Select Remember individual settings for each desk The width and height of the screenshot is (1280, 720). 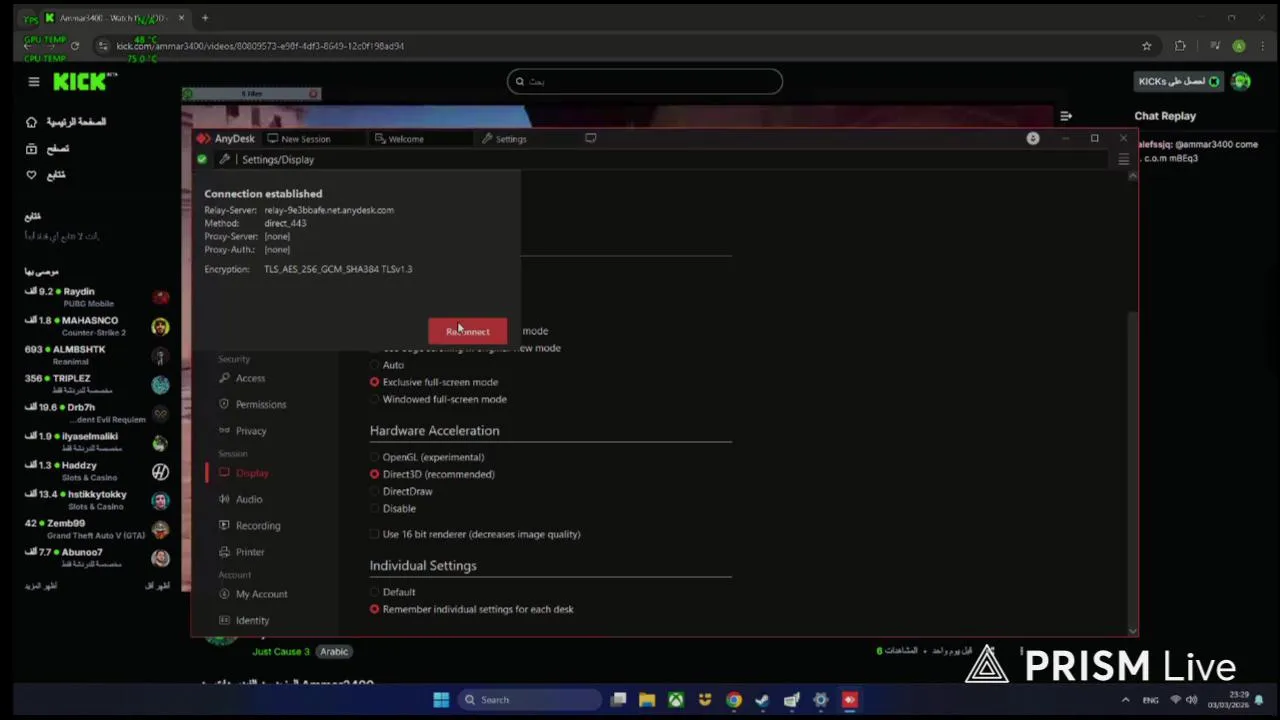coord(472,609)
